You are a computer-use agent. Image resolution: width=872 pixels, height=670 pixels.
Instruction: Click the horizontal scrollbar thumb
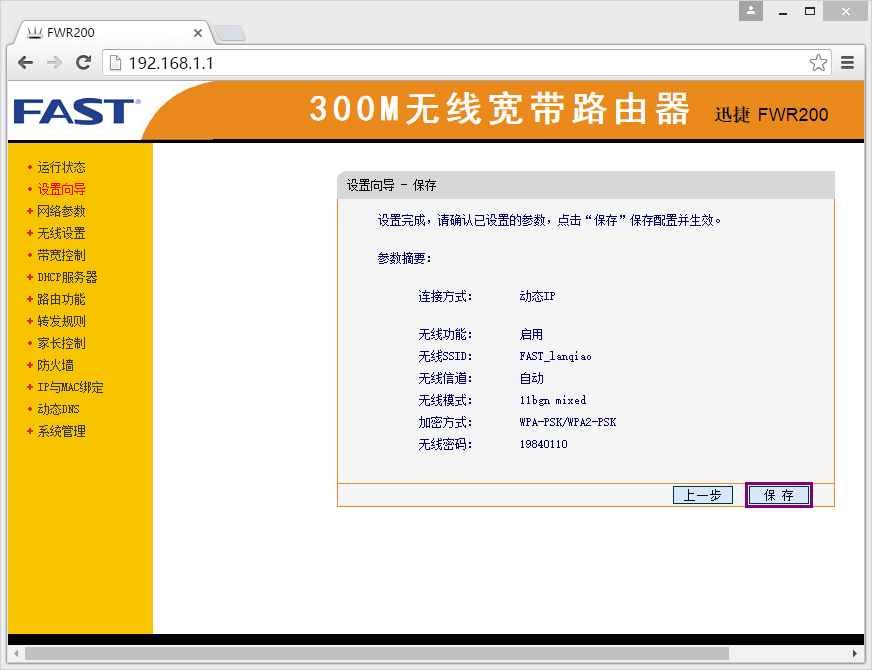[376, 653]
